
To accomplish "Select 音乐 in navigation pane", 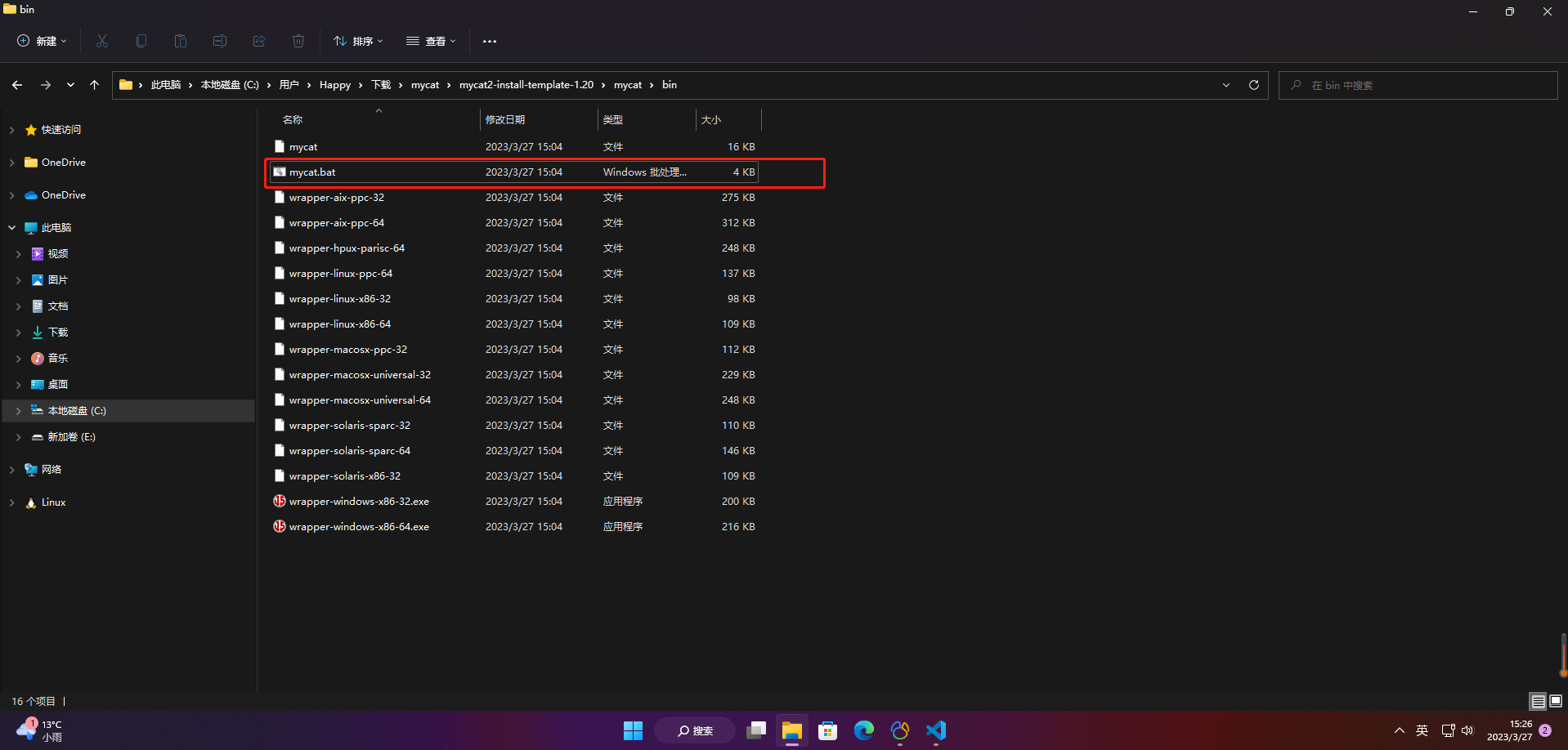I will click(58, 359).
